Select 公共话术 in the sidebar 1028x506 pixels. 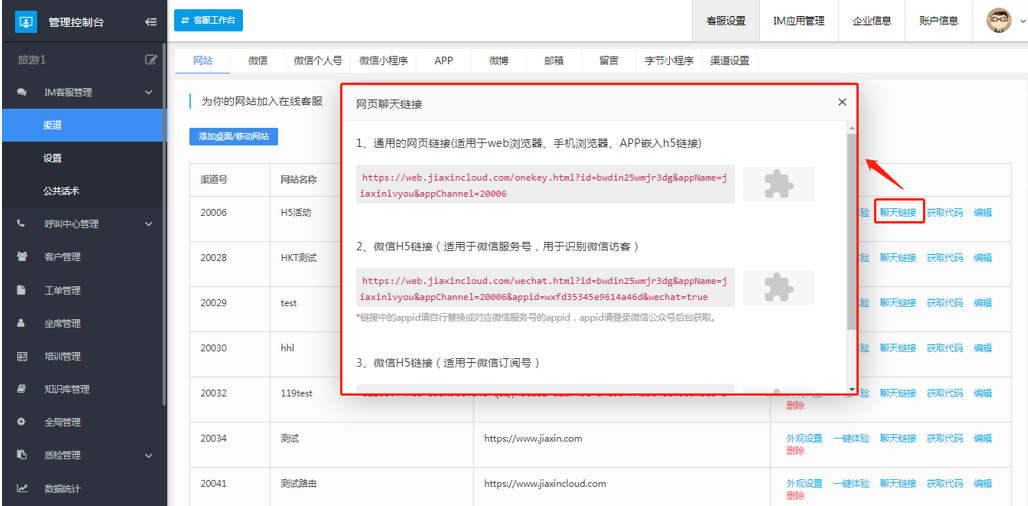click(x=61, y=191)
